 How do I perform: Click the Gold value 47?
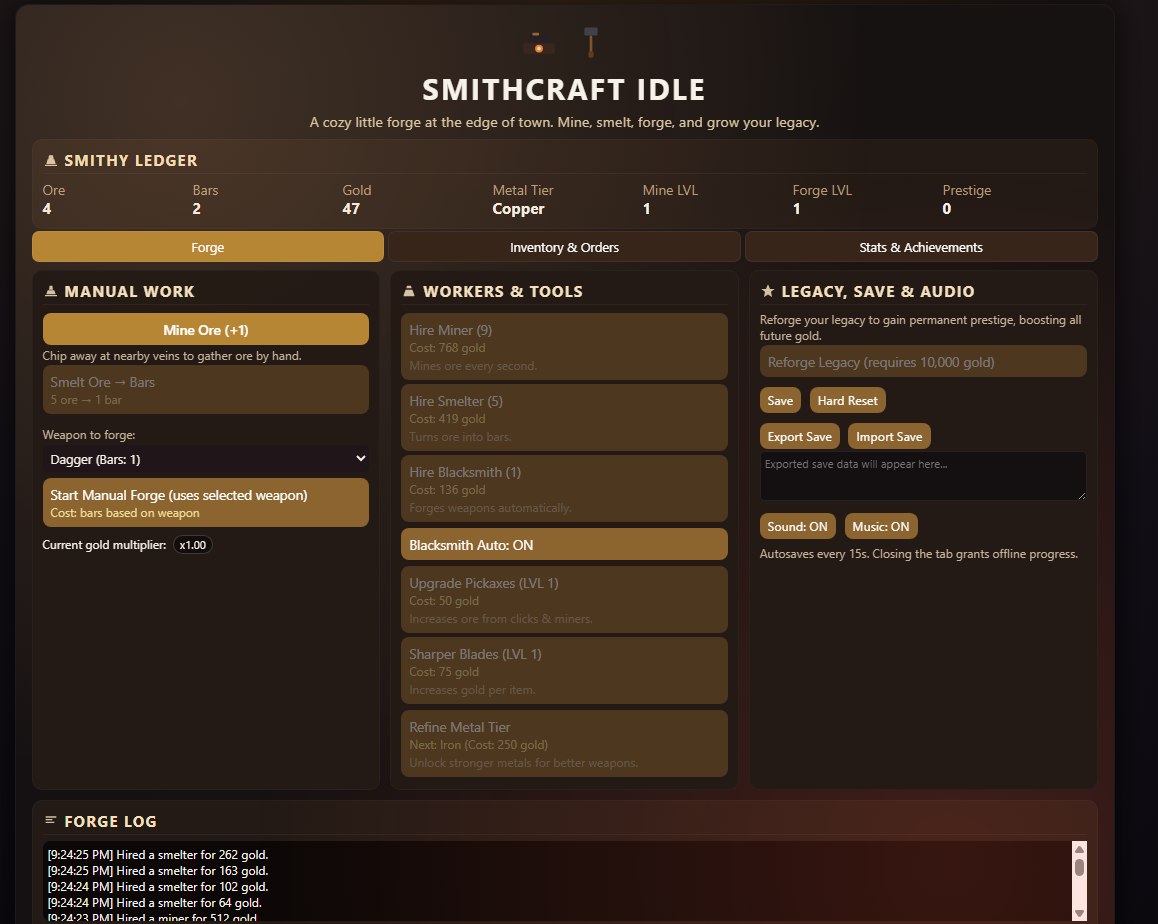(351, 209)
